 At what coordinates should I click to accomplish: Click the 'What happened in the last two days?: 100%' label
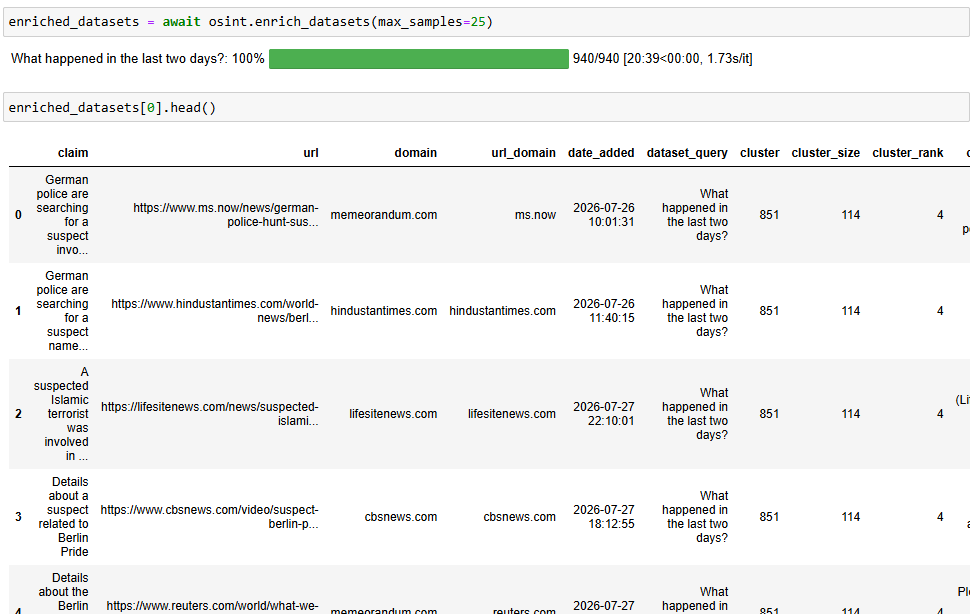click(138, 58)
